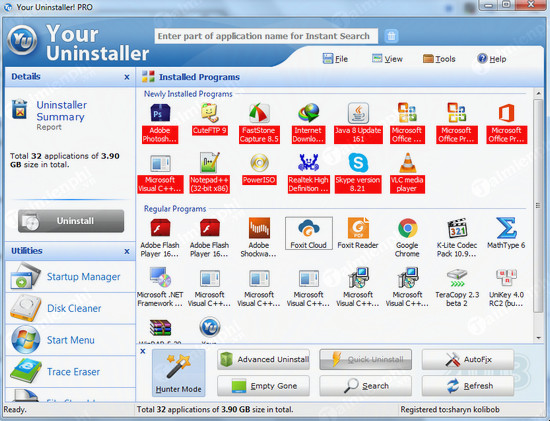Select Notepad++ (32-bit x86) icon
This screenshot has width=550, height=421.
click(210, 163)
